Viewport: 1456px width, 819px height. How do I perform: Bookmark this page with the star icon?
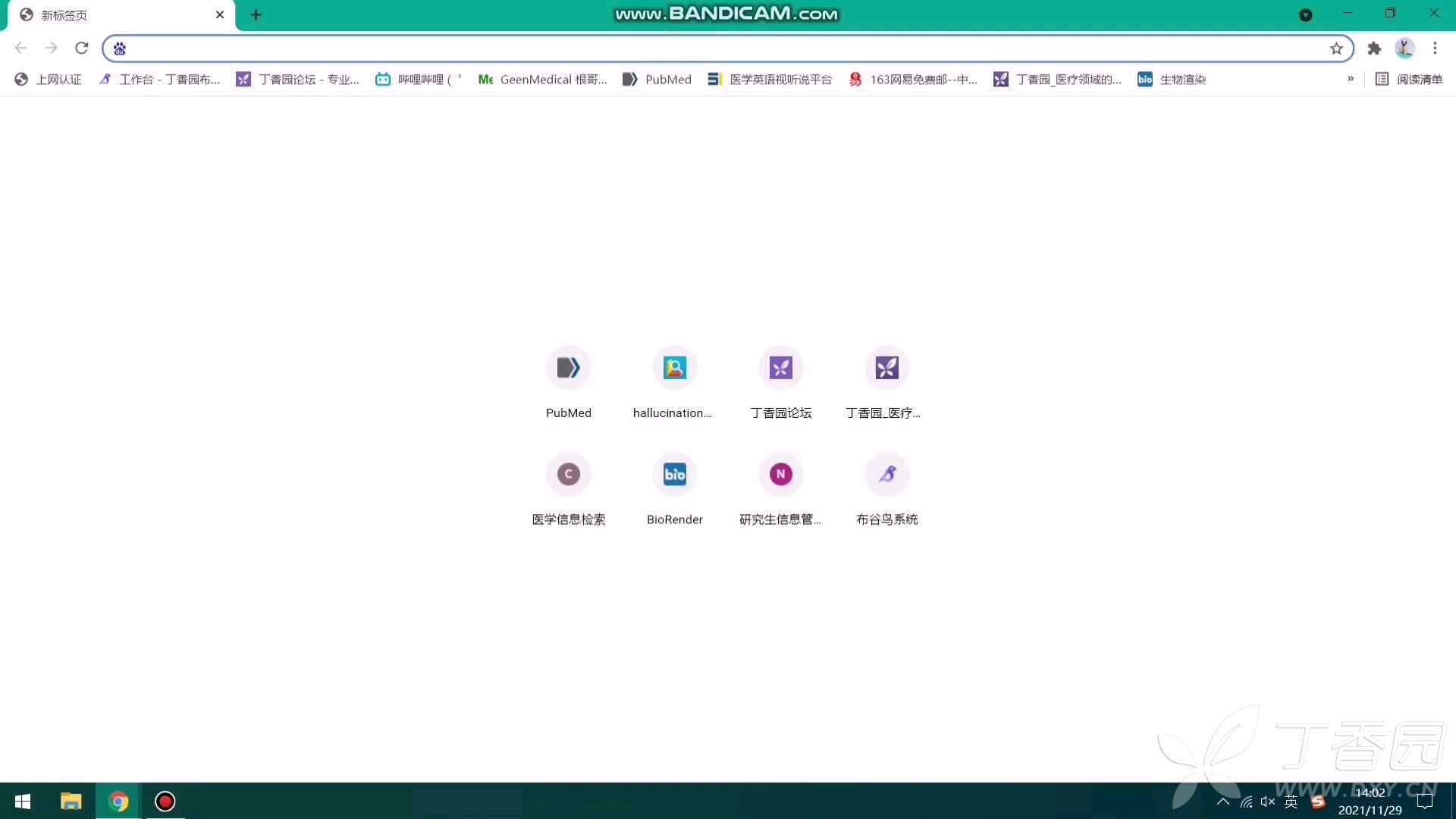[x=1336, y=49]
